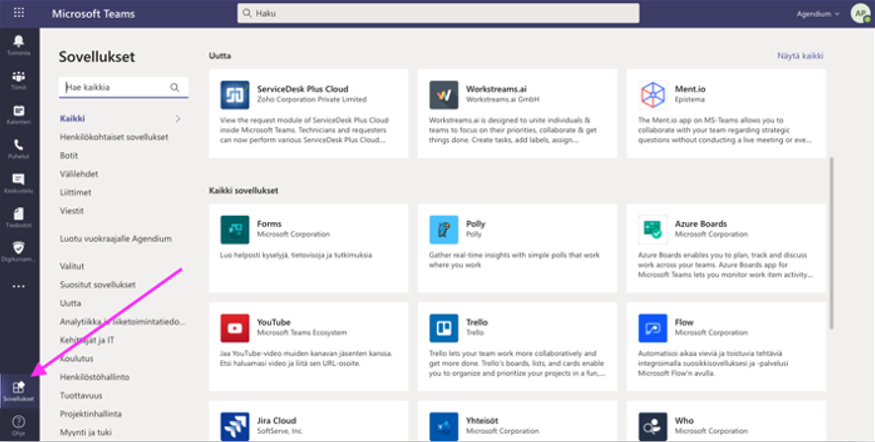Click the Workstreams.ai title text
The height and width of the screenshot is (442, 875).
pyautogui.click(x=496, y=89)
